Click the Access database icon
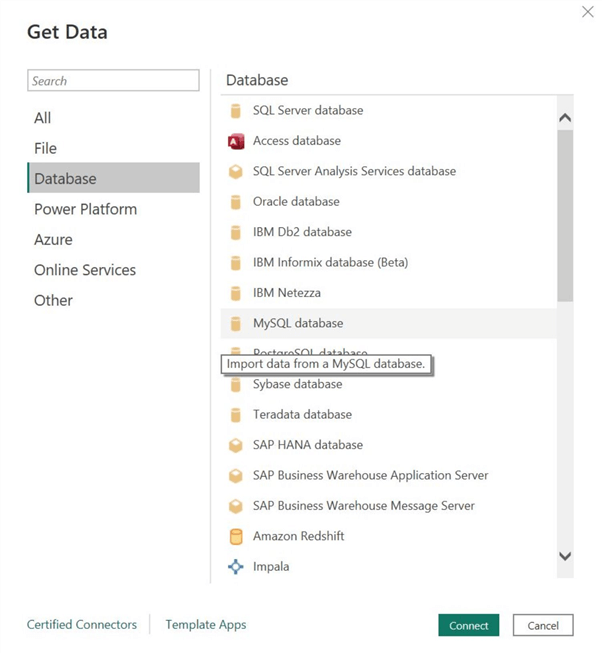Viewport: 602px width, 653px height. pos(236,141)
